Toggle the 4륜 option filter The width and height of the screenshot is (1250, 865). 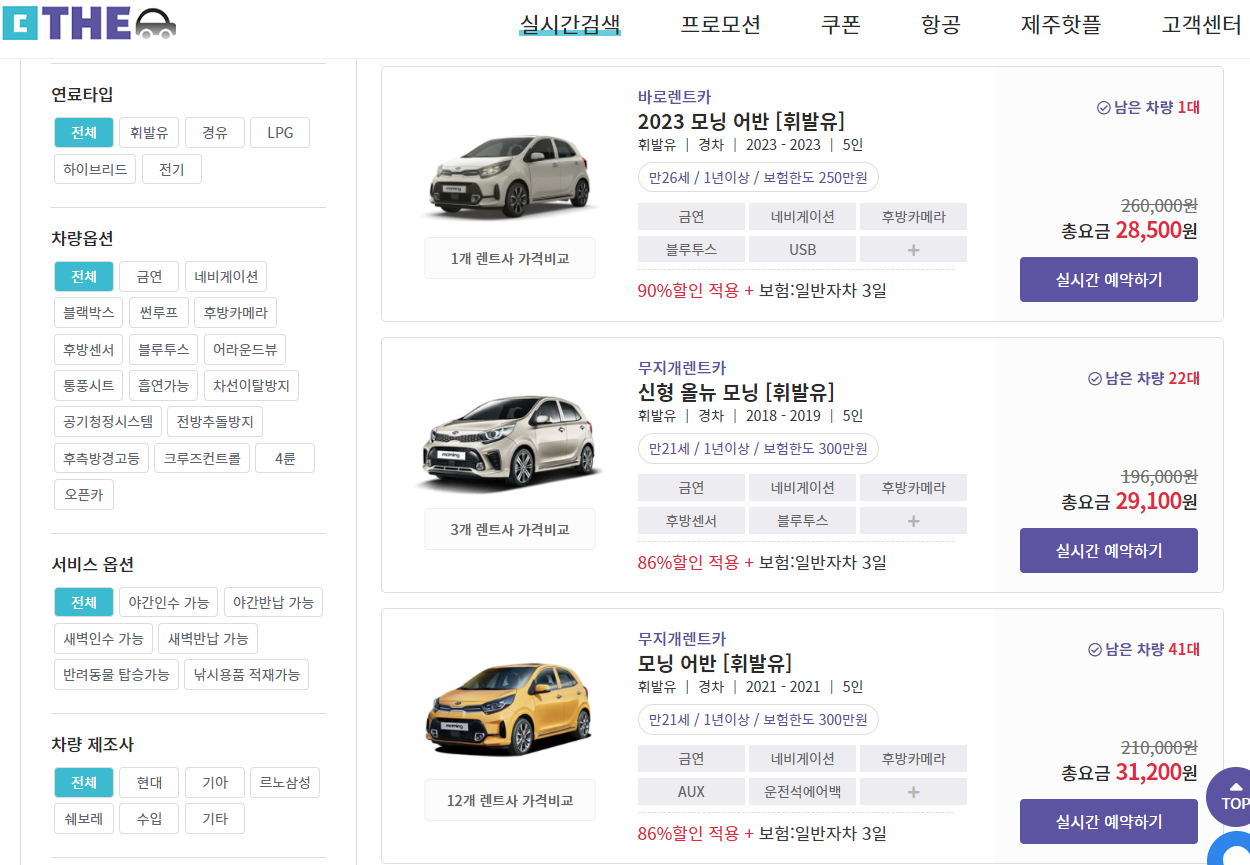285,458
